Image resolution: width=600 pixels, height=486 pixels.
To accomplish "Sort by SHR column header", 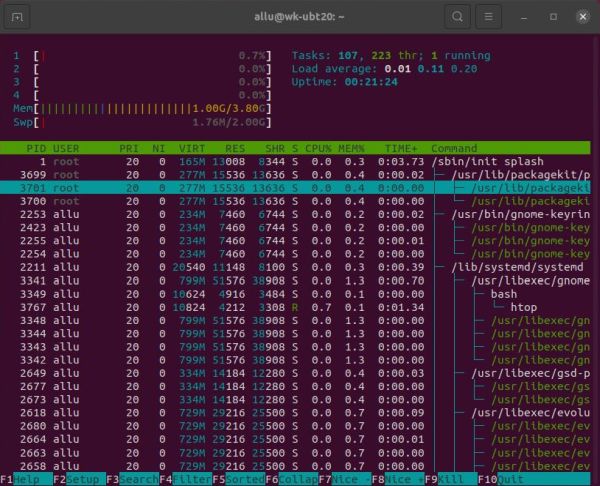I will tap(275, 148).
